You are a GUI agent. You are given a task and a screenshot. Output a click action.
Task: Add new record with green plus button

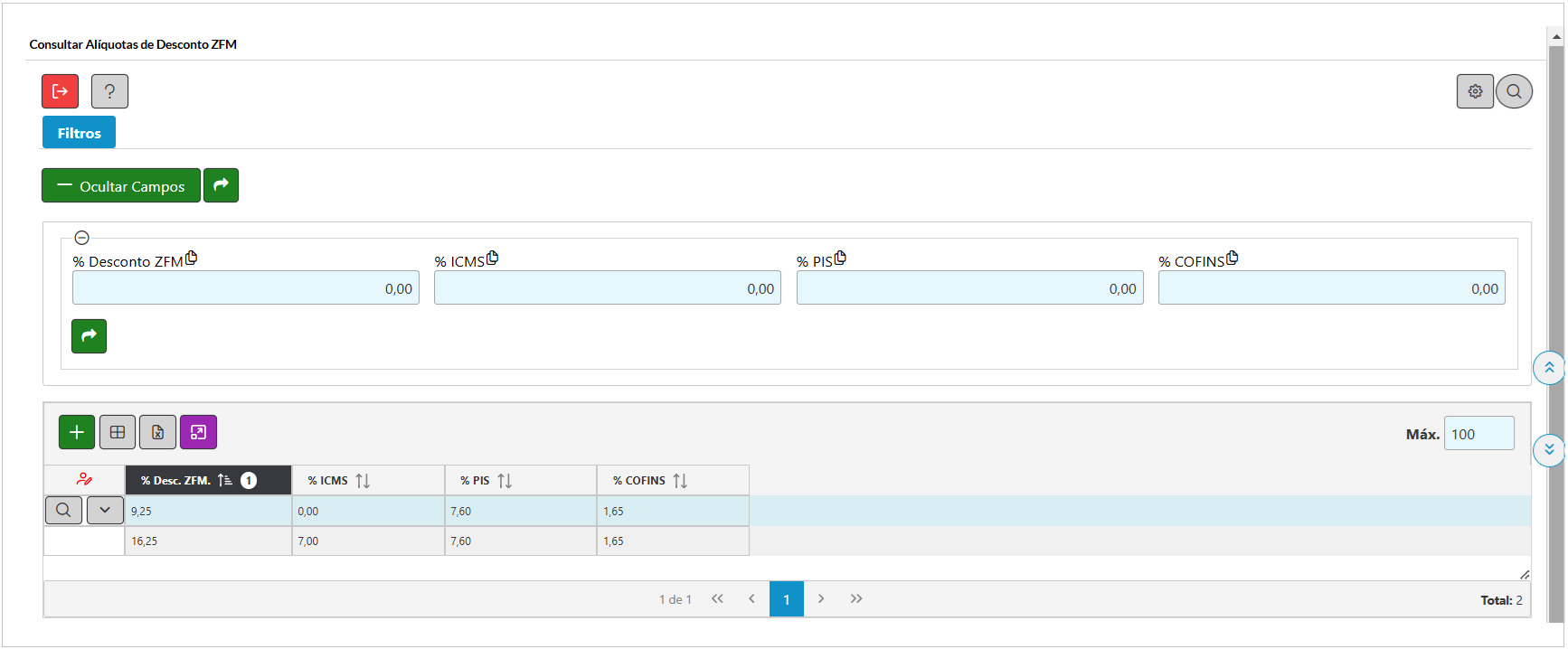click(77, 432)
